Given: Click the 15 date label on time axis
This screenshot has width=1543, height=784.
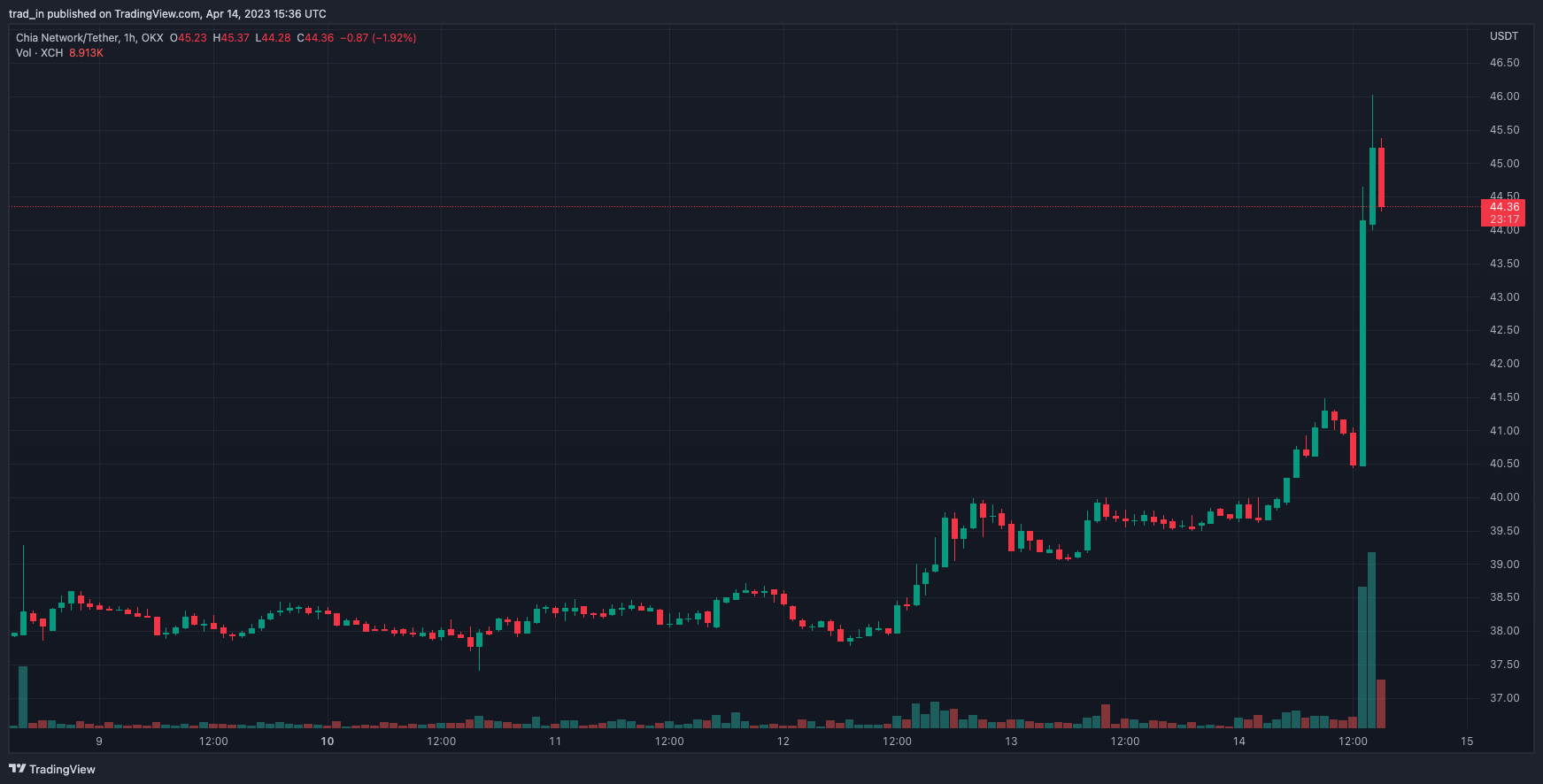Looking at the screenshot, I should coord(1467,742).
